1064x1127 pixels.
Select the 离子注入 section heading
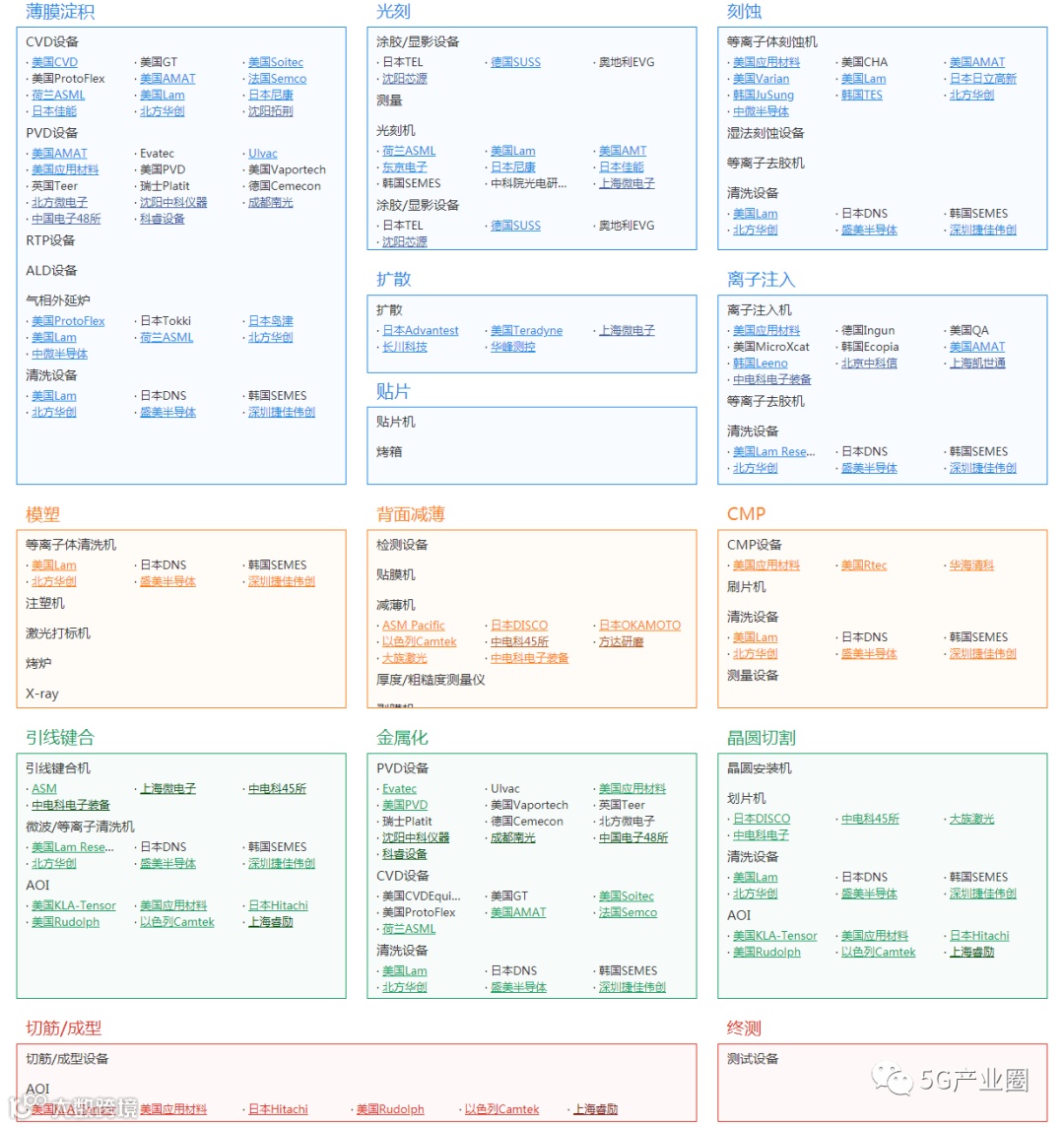tap(762, 280)
